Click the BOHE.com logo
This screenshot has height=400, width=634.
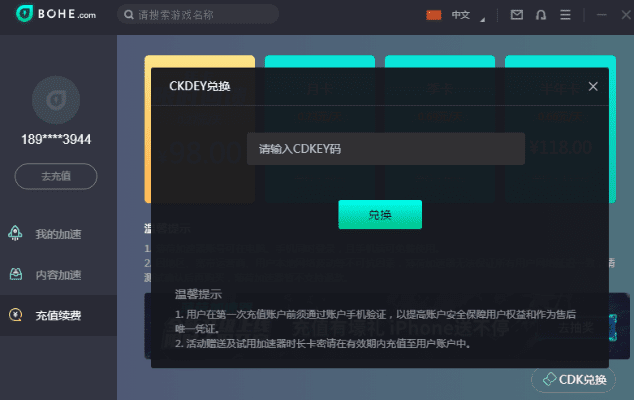[x=56, y=14]
